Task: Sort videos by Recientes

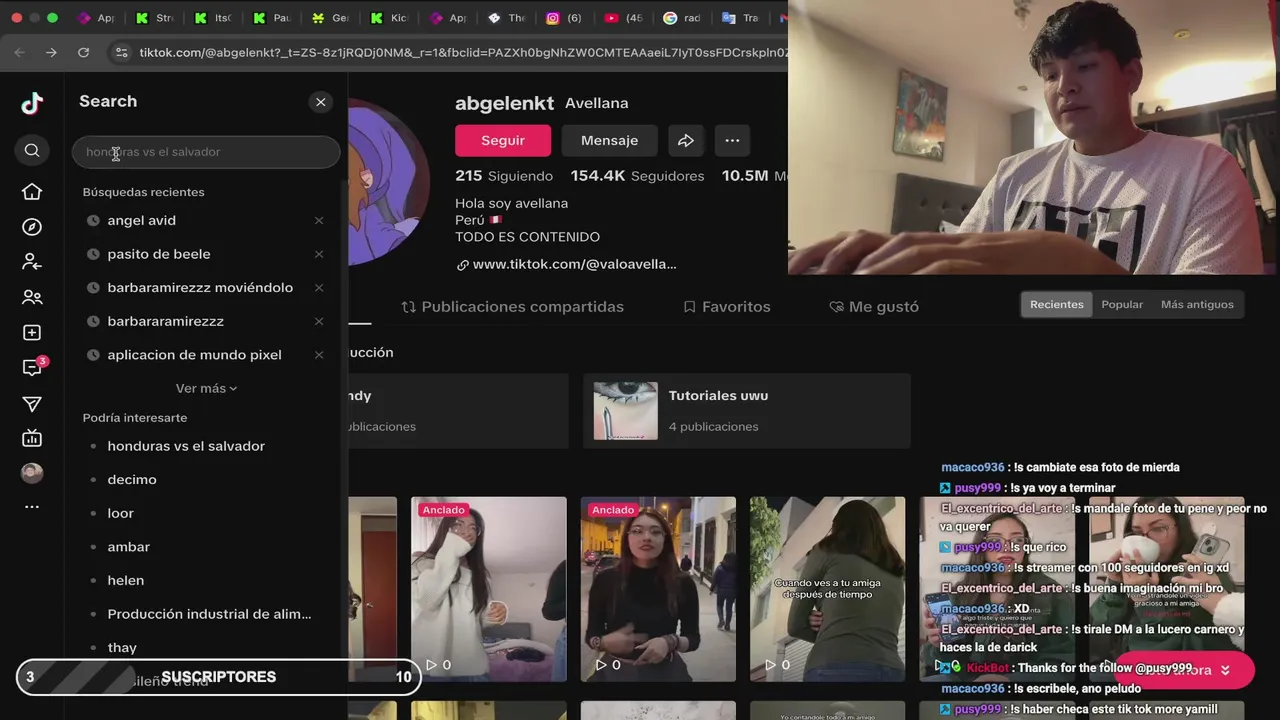Action: 1056,305
